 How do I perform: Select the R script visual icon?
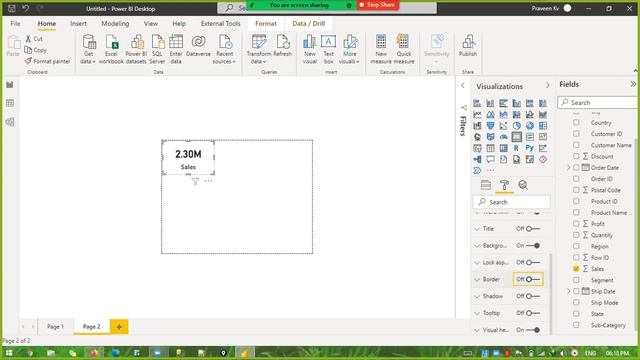click(516, 148)
